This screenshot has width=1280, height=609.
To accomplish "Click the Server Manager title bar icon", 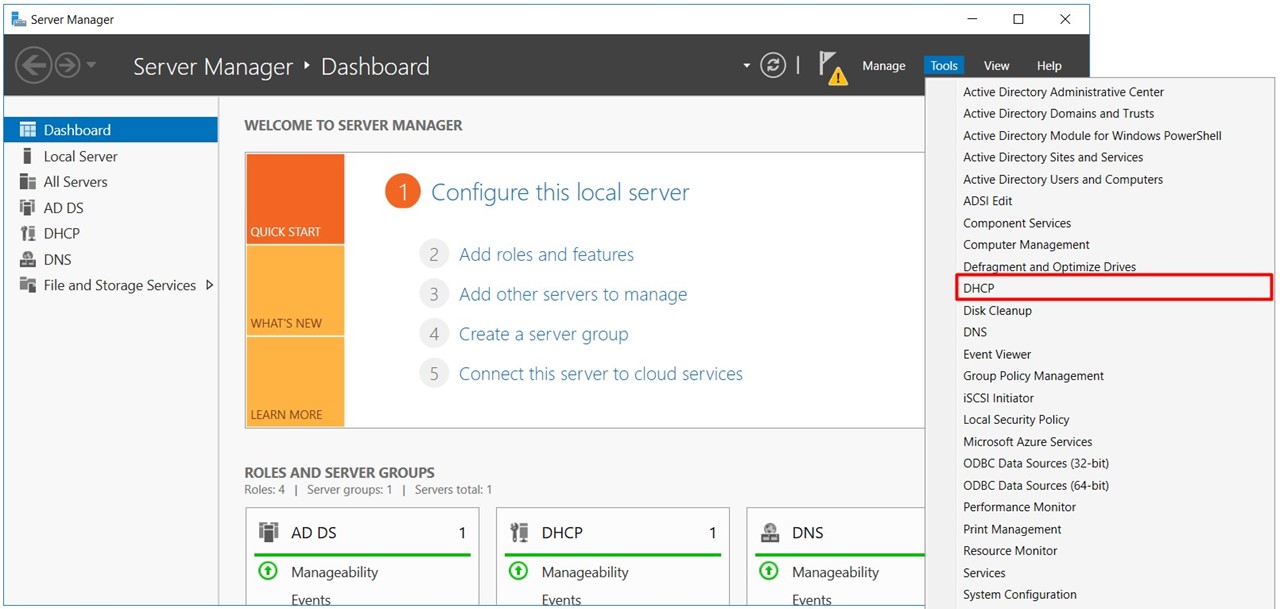I will [x=18, y=19].
